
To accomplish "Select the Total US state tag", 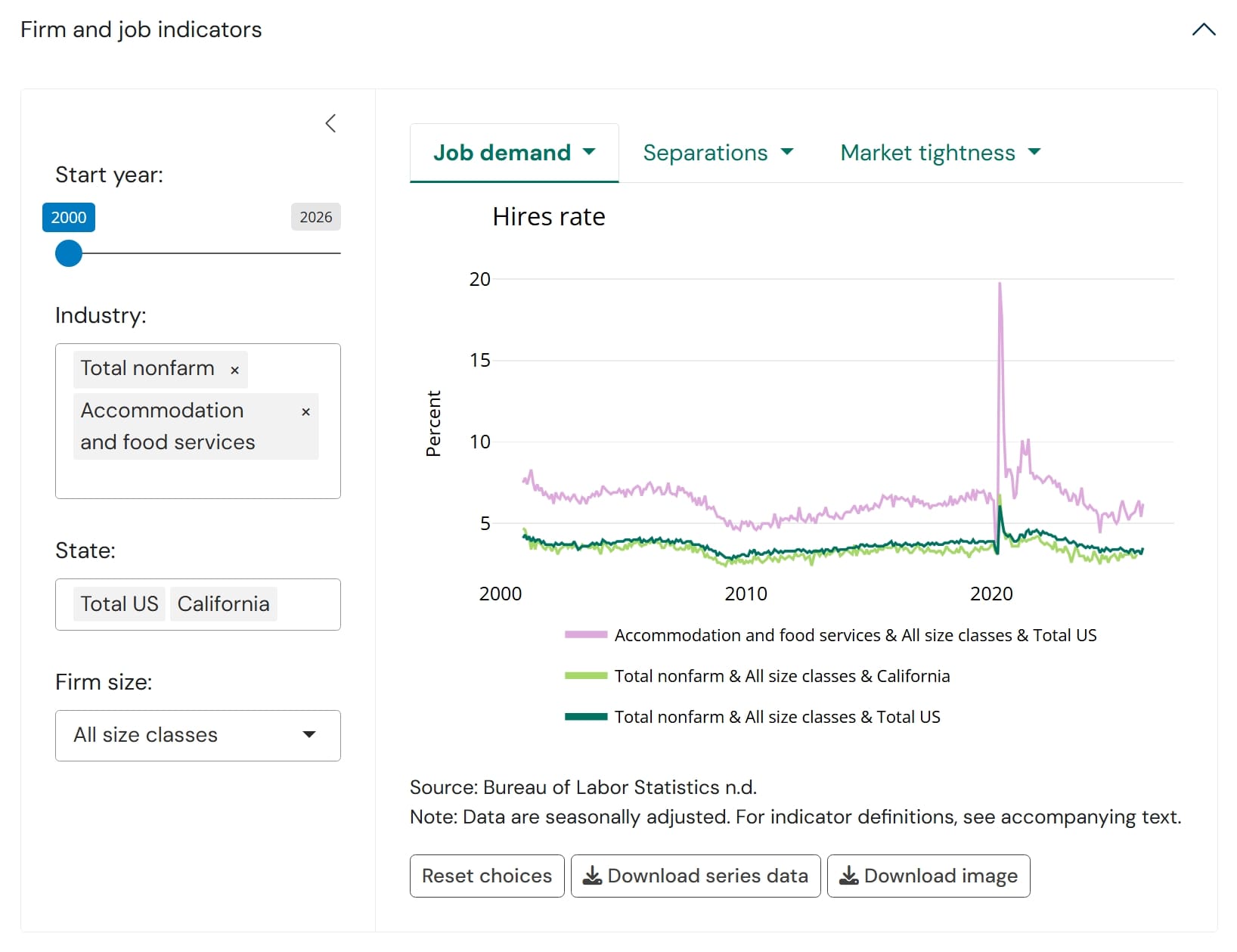I will [119, 604].
